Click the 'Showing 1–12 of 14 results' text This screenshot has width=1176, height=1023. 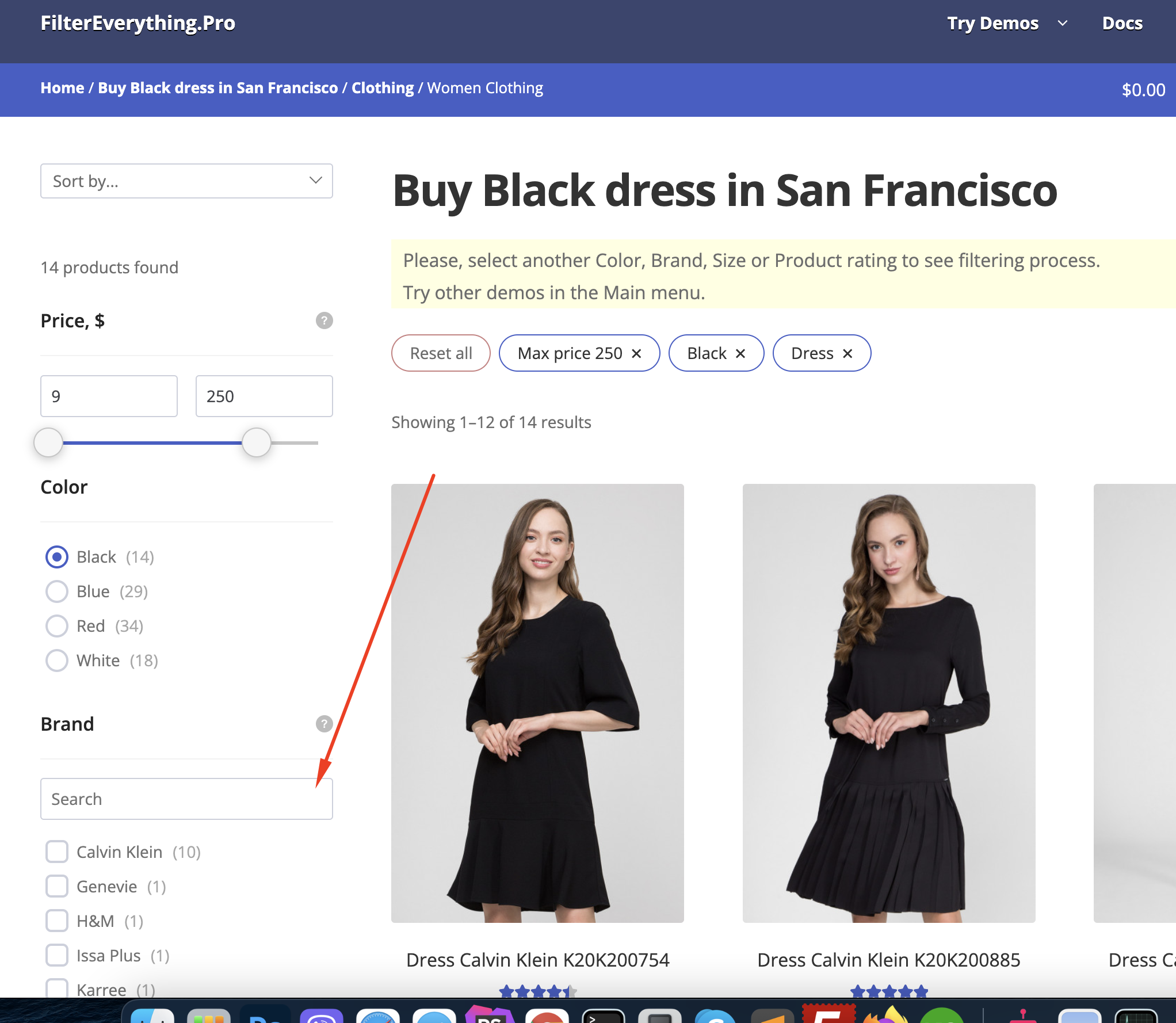(491, 422)
